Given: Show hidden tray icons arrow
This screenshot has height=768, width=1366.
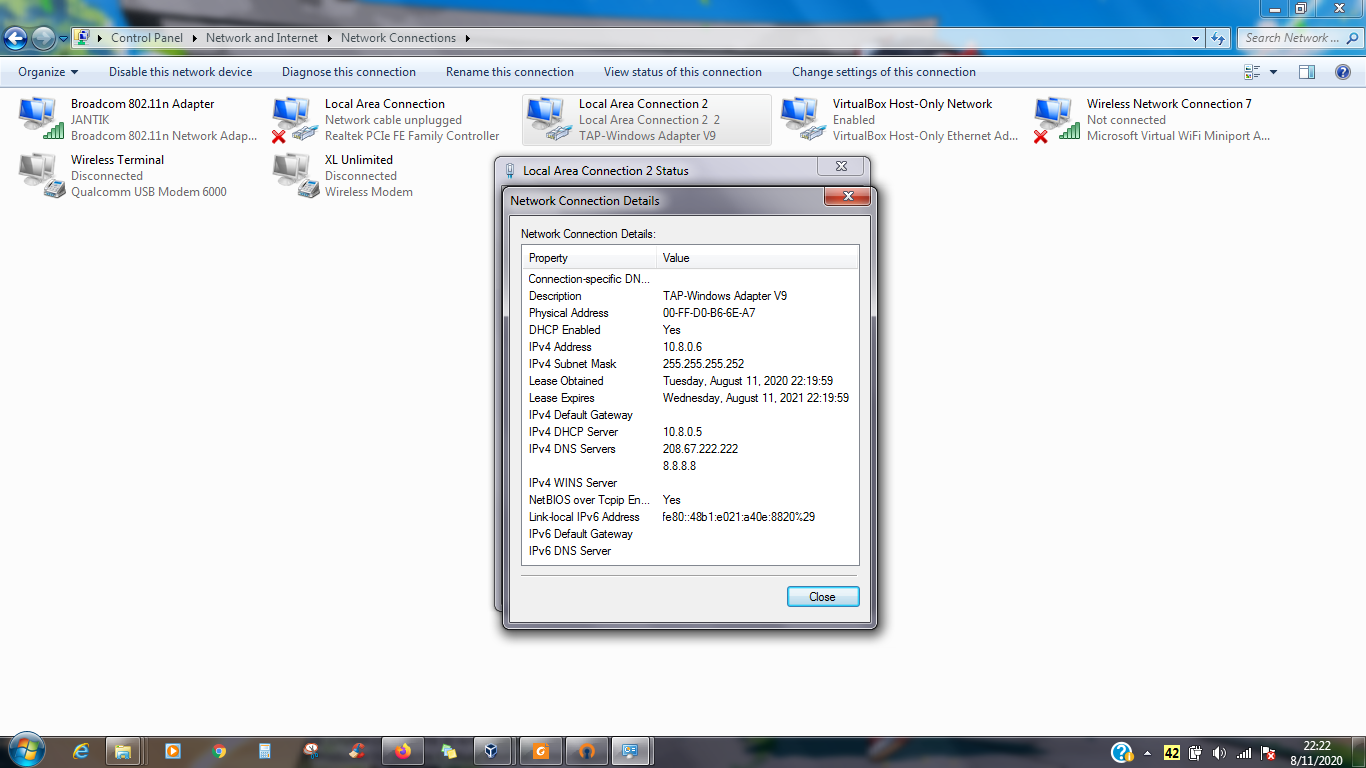Looking at the screenshot, I should [x=1147, y=753].
